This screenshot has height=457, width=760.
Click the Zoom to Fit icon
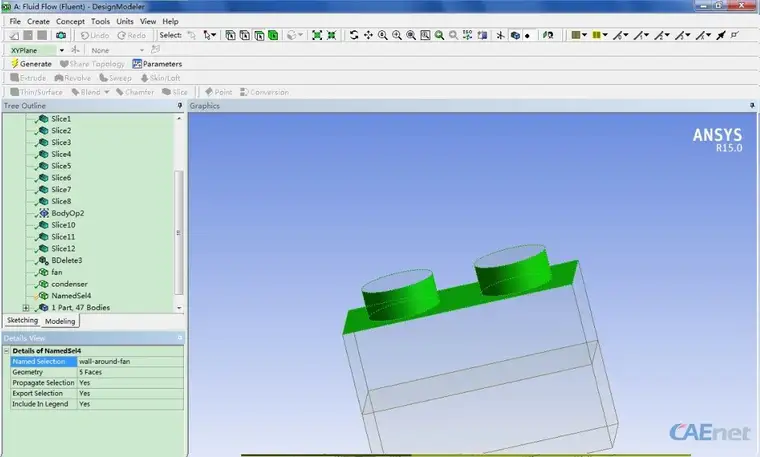(x=411, y=35)
